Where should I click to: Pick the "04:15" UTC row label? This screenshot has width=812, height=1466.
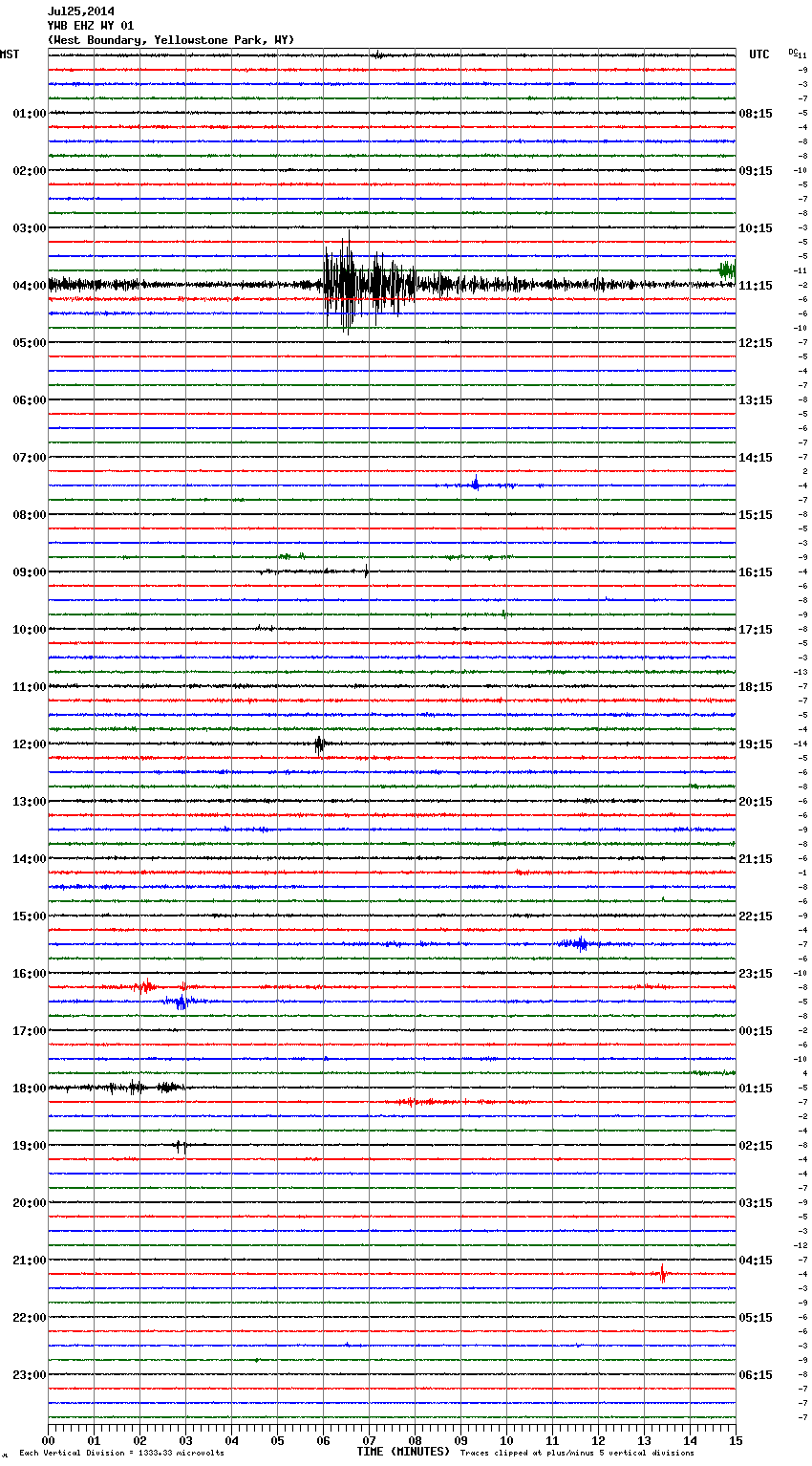pos(756,1261)
